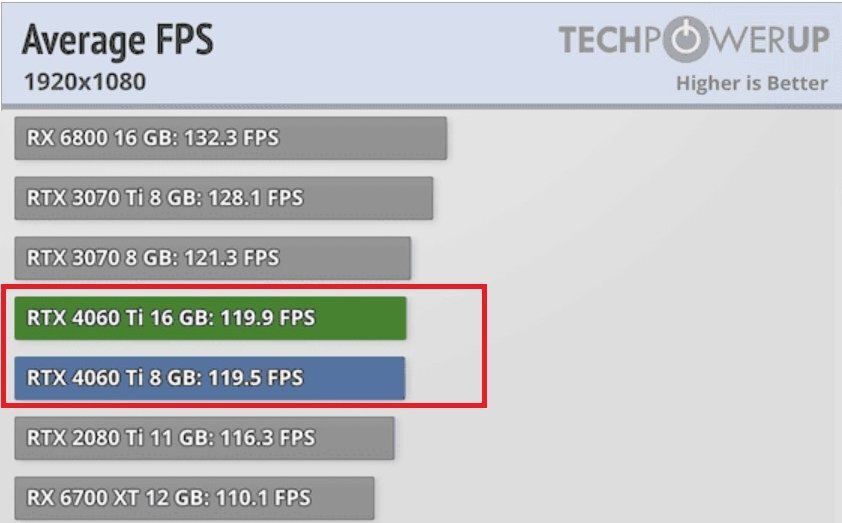Image resolution: width=842 pixels, height=523 pixels.
Task: Click the TechPowerUp logo text
Action: (x=694, y=40)
